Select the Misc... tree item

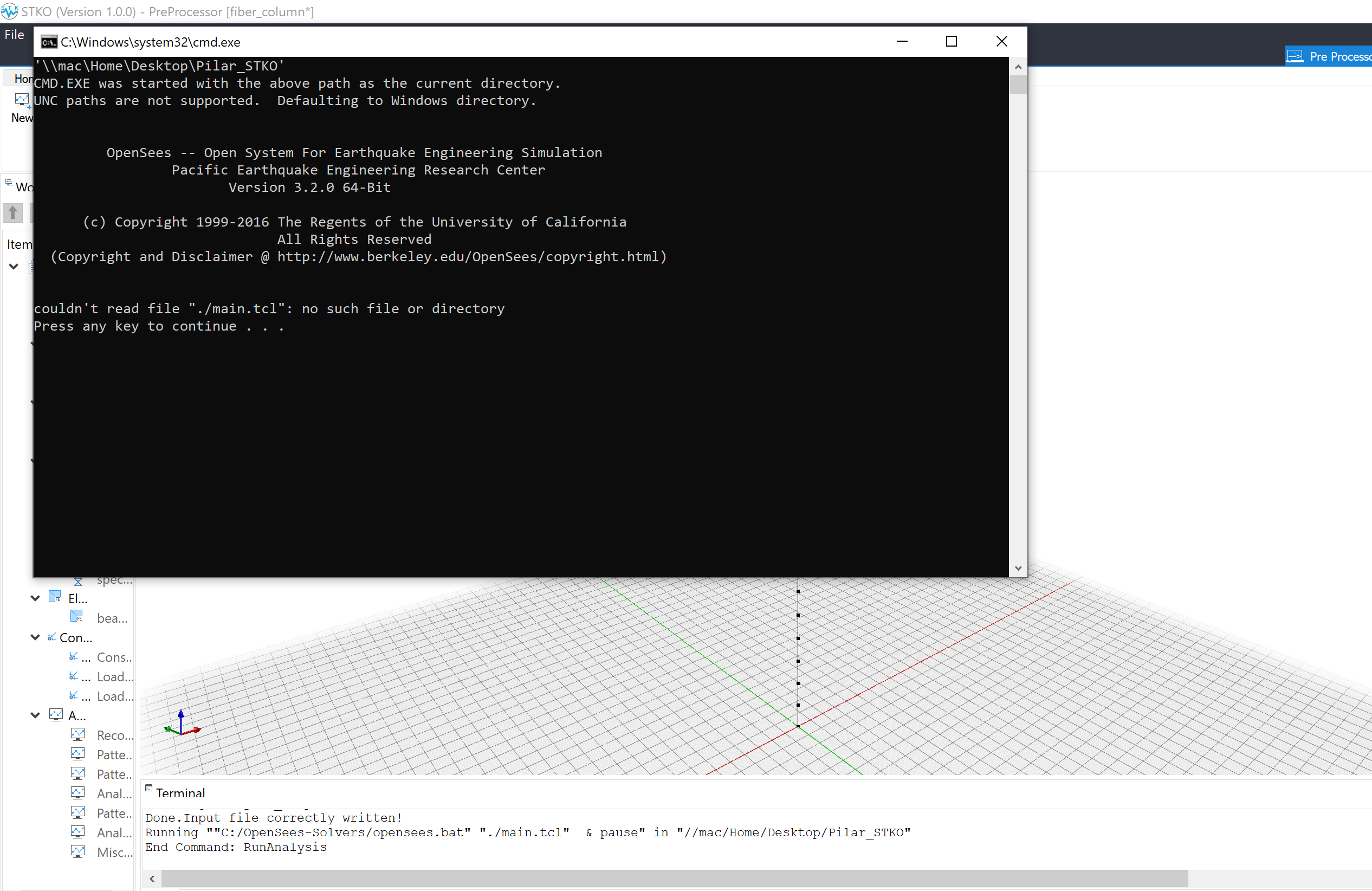114,852
